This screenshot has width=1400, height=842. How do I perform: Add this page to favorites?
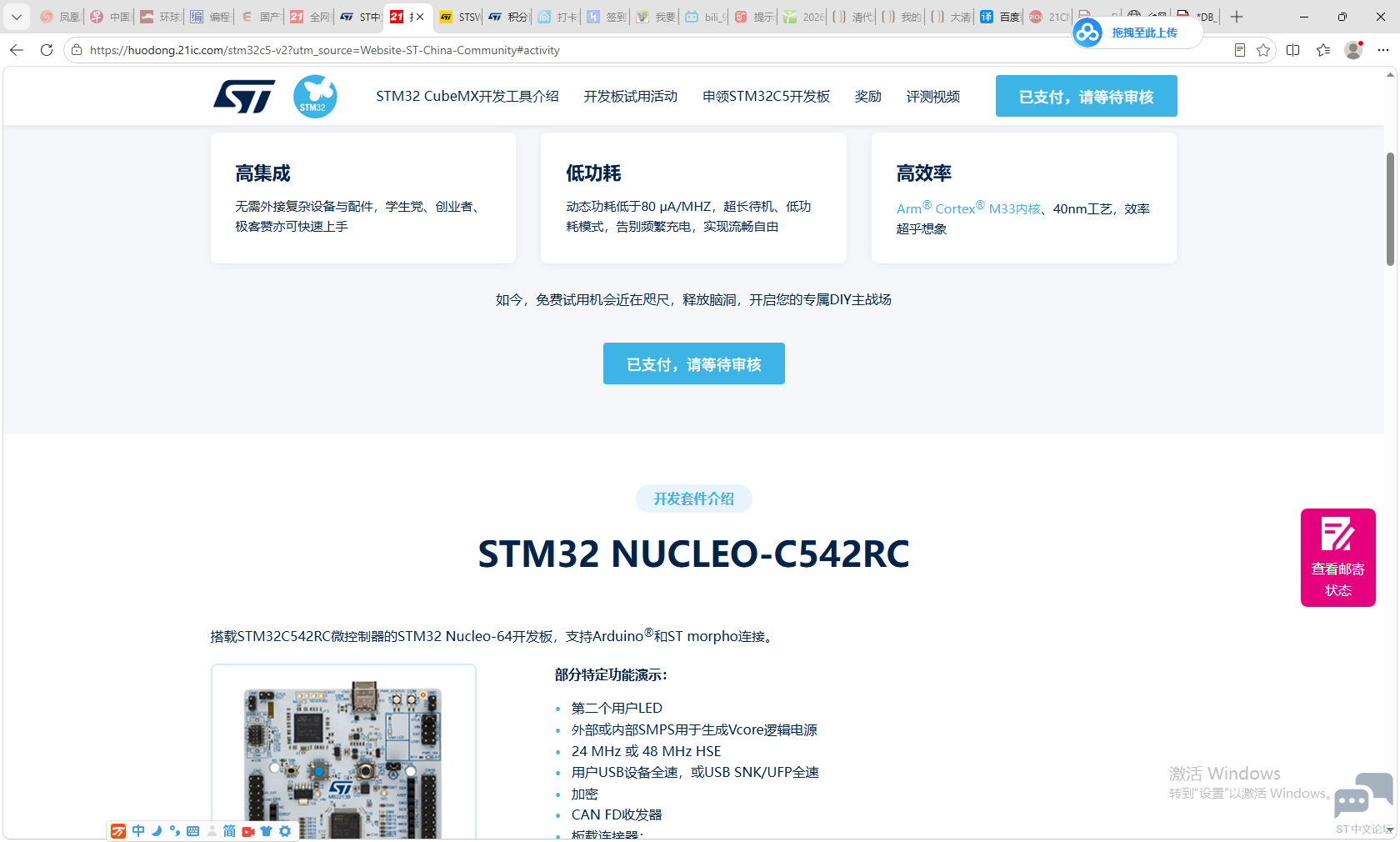(x=1263, y=50)
